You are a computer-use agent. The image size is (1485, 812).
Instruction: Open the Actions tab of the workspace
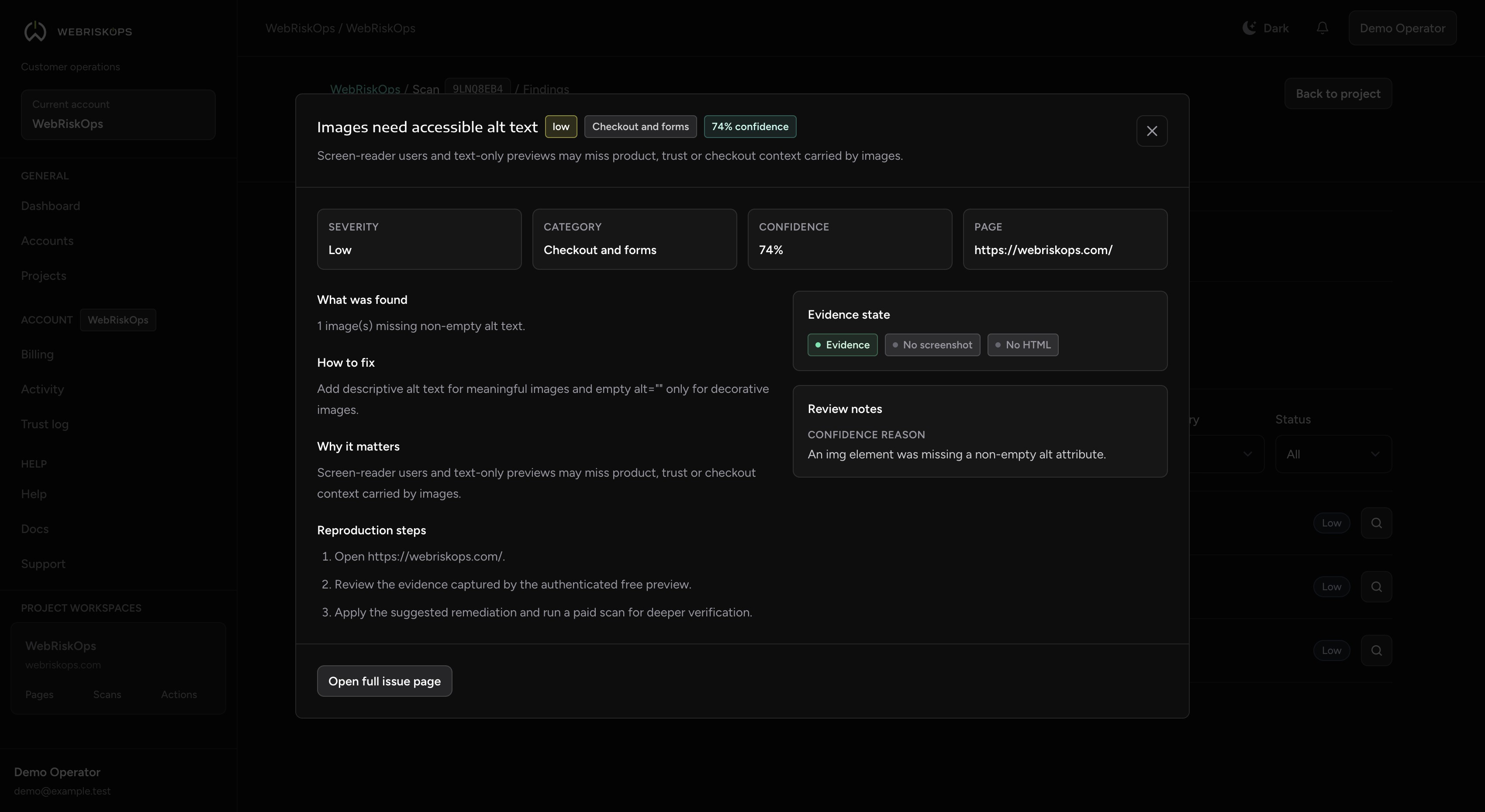point(179,695)
